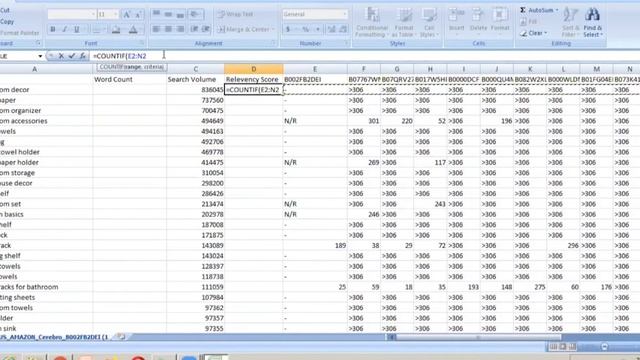Click the Copy command in Clipboard group
The image size is (640, 360).
tap(7, 22)
